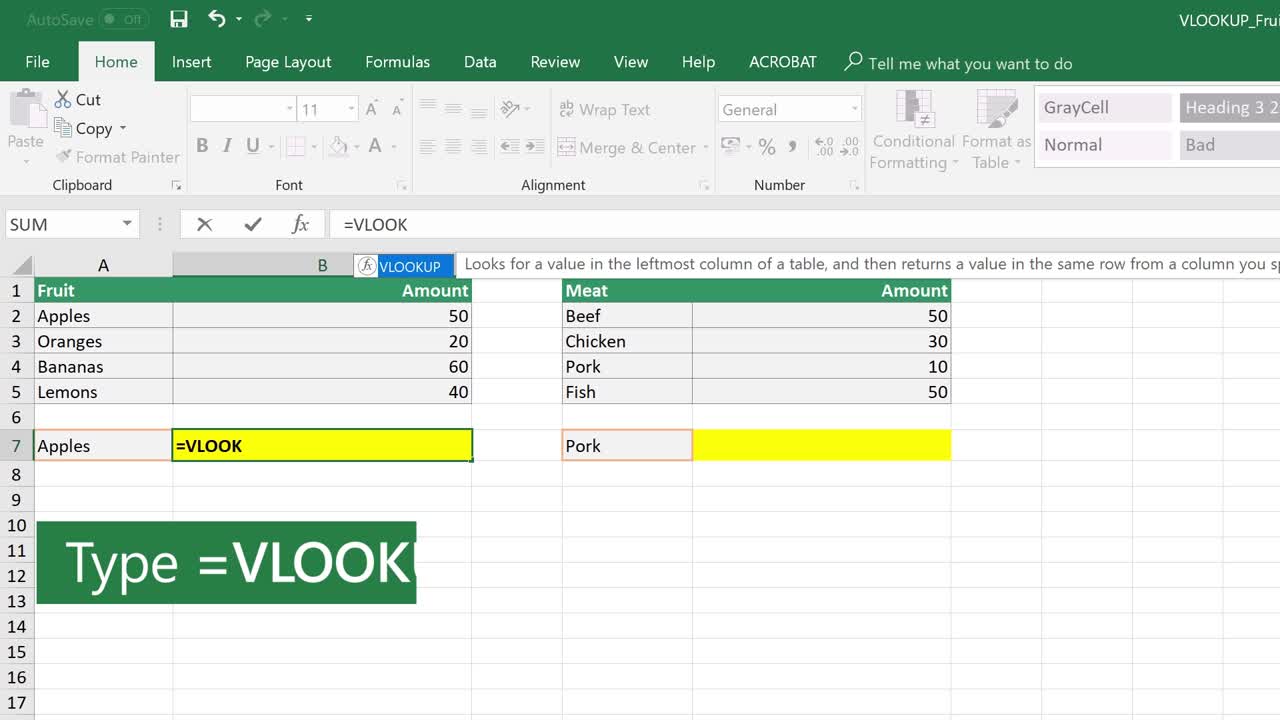1280x720 pixels.
Task: Open the ACROBAT tab
Action: (x=782, y=62)
